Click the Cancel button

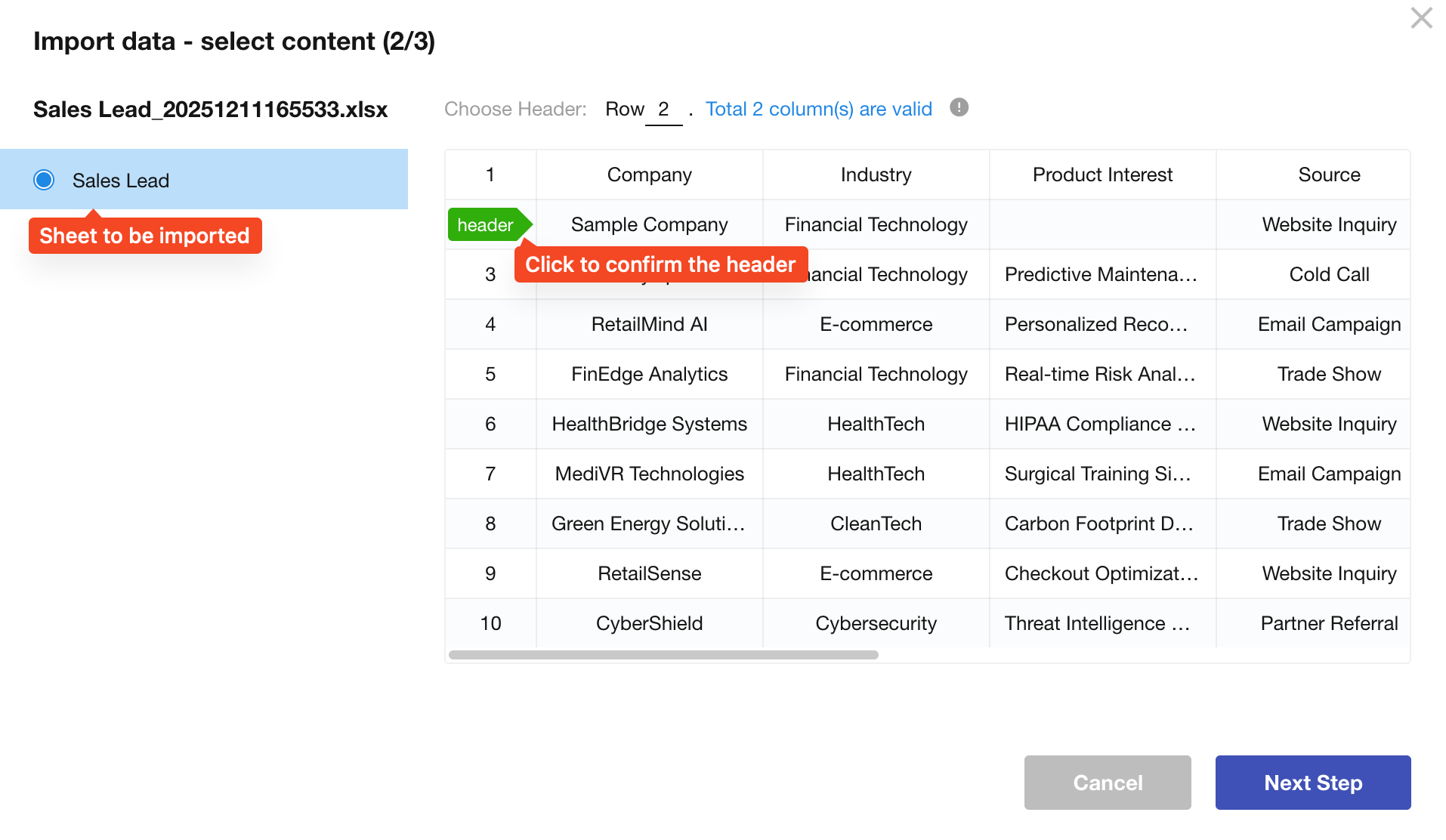(x=1107, y=783)
